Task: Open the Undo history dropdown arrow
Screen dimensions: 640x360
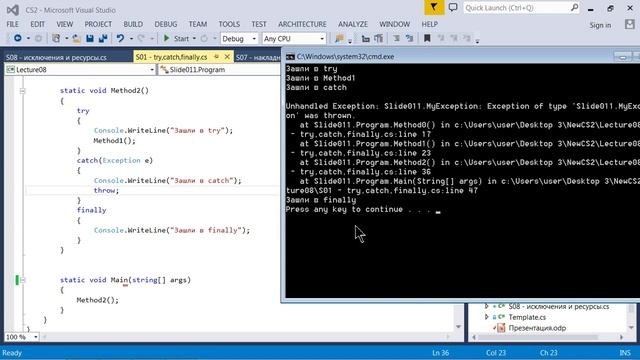Action: [x=131, y=39]
